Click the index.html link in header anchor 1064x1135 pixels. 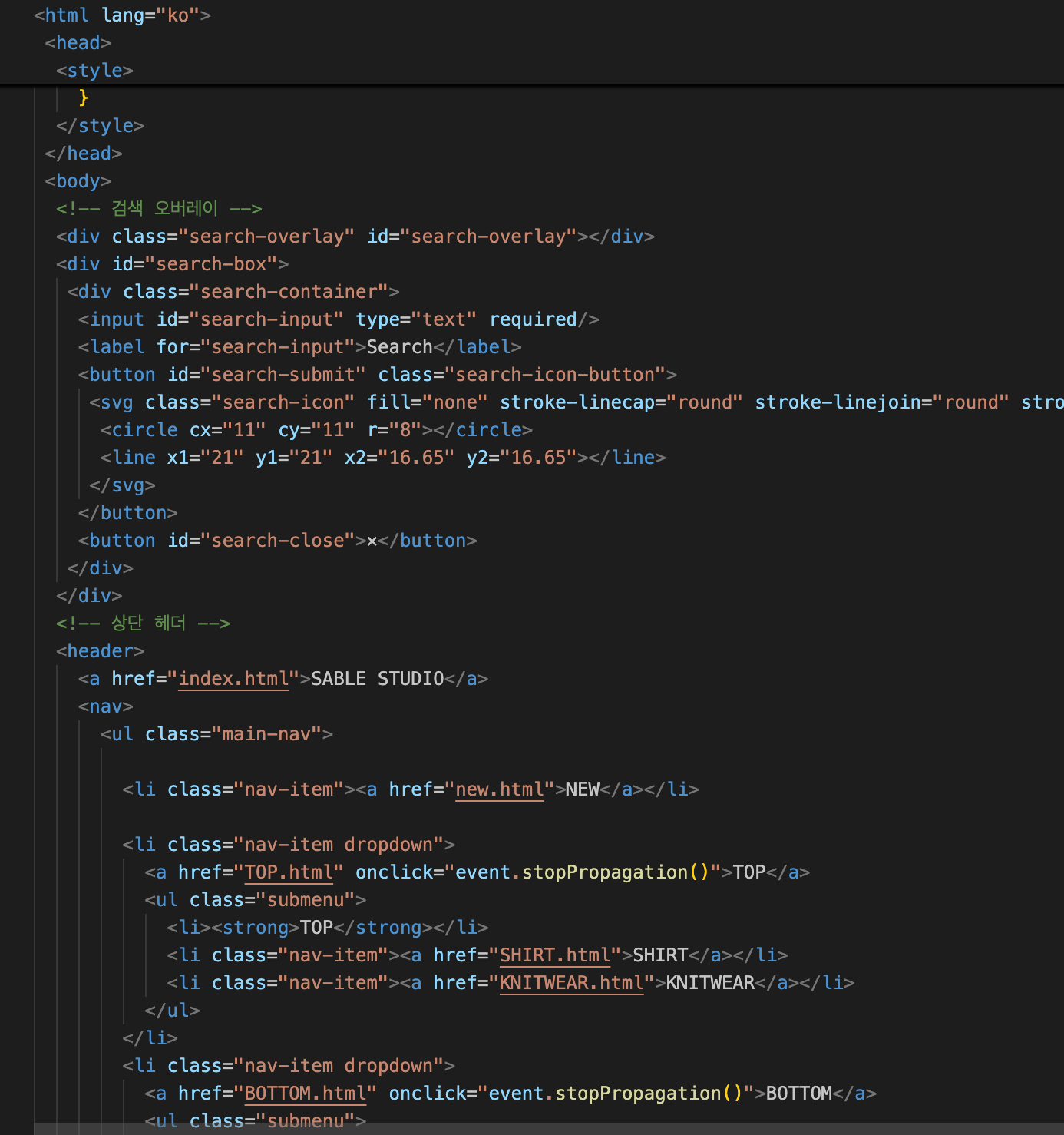[233, 679]
